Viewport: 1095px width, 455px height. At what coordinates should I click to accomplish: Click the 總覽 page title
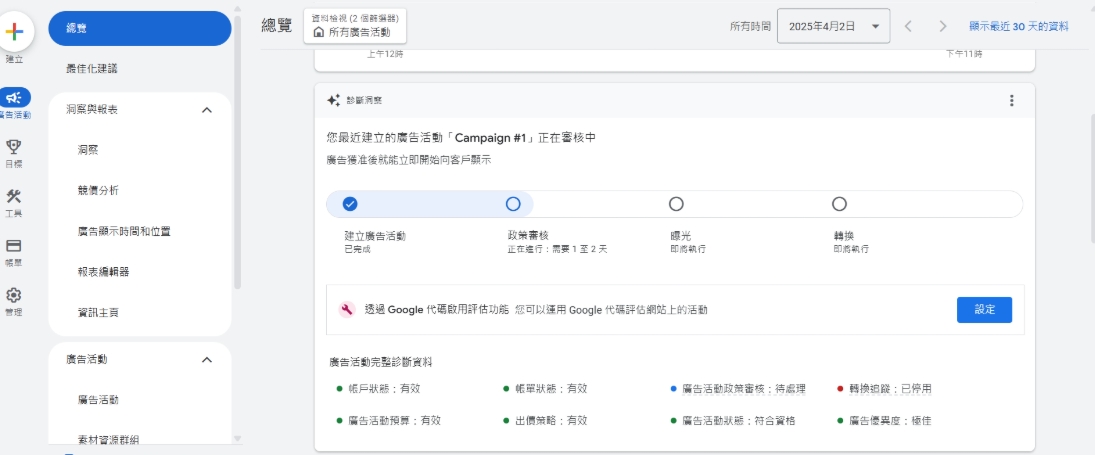pos(277,27)
